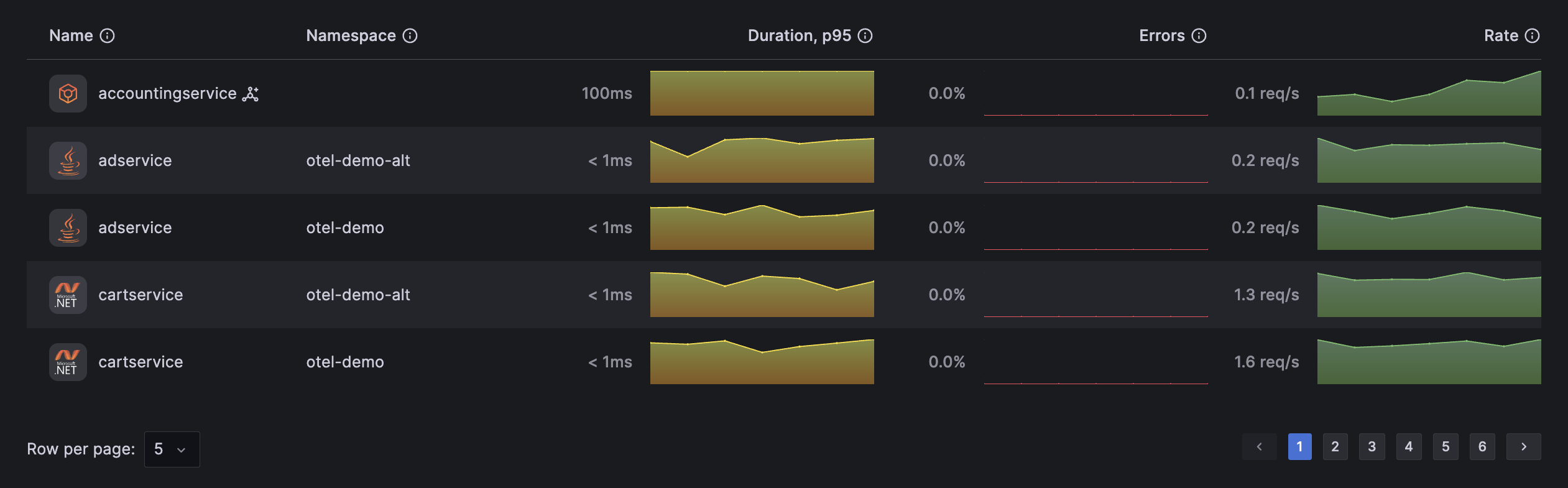The height and width of the screenshot is (488, 1568).
Task: Navigate to page 6
Action: (1482, 447)
